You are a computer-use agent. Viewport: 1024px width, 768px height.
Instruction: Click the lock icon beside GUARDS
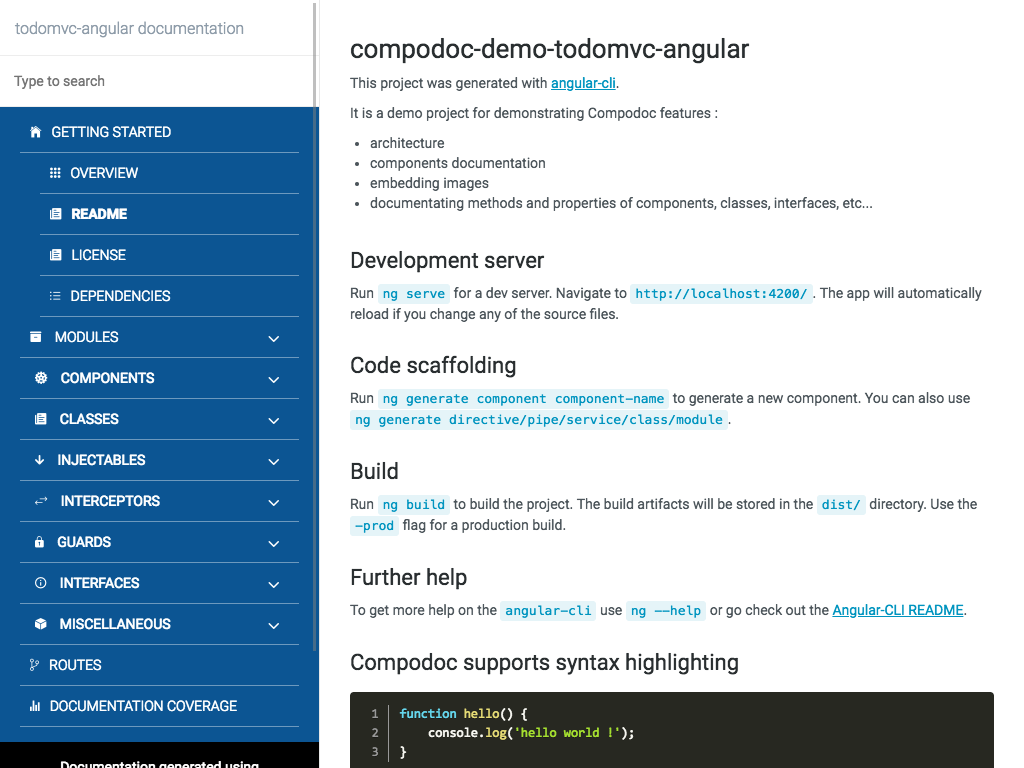pyautogui.click(x=38, y=542)
